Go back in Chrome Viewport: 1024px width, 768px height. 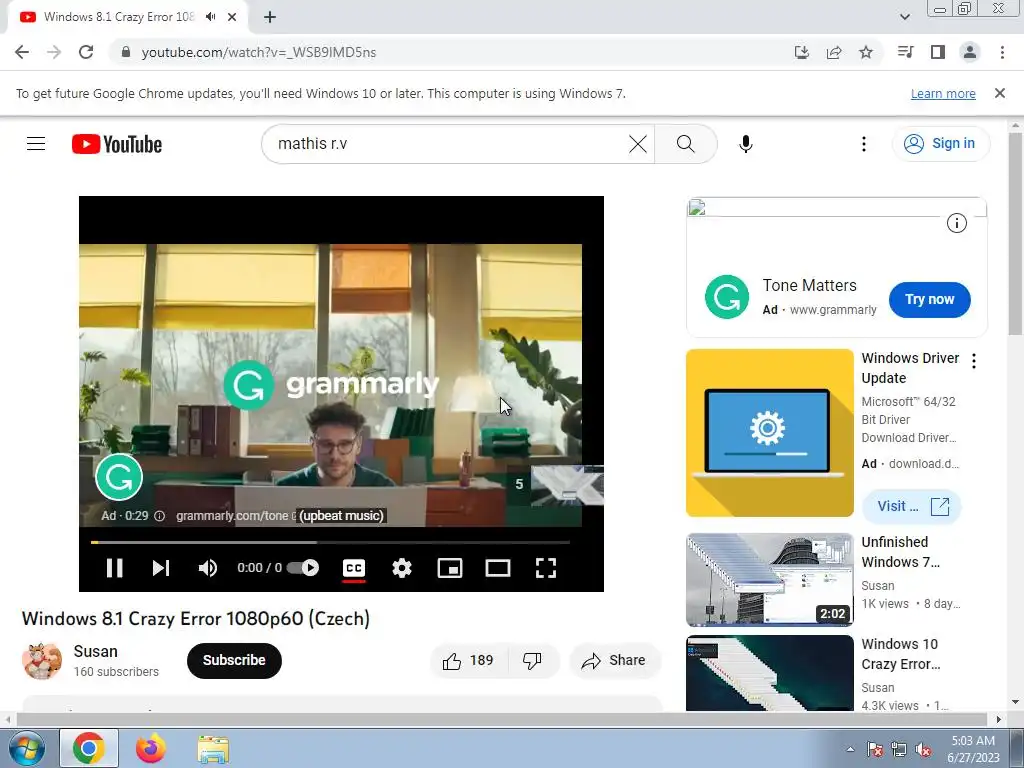(22, 52)
